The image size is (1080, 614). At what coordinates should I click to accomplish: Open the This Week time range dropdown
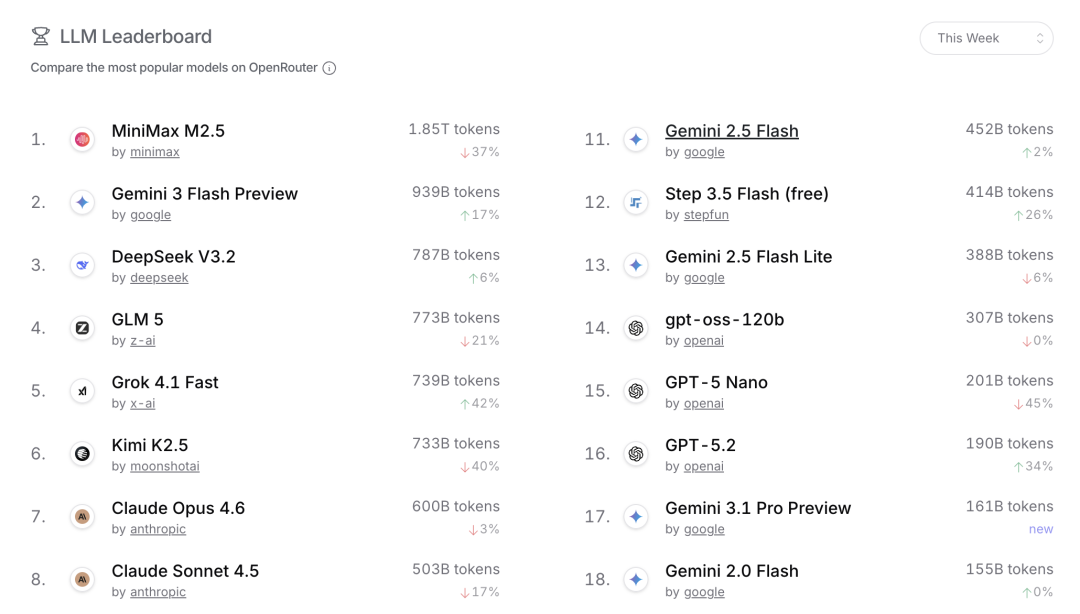click(x=986, y=39)
